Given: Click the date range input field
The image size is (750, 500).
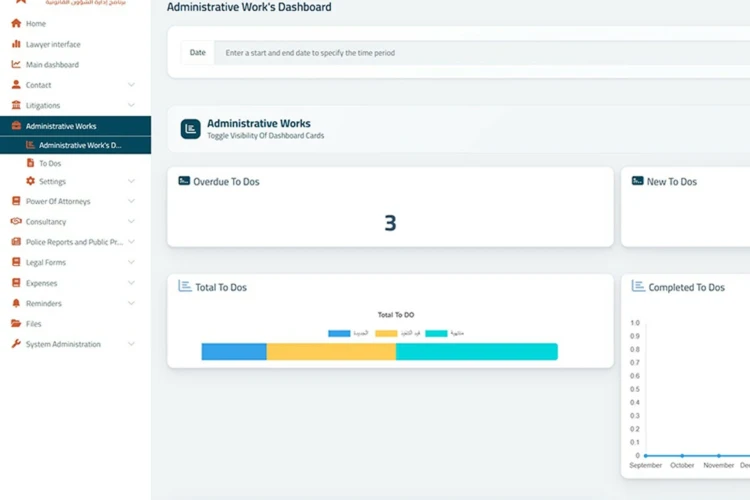Looking at the screenshot, I should pos(482,53).
